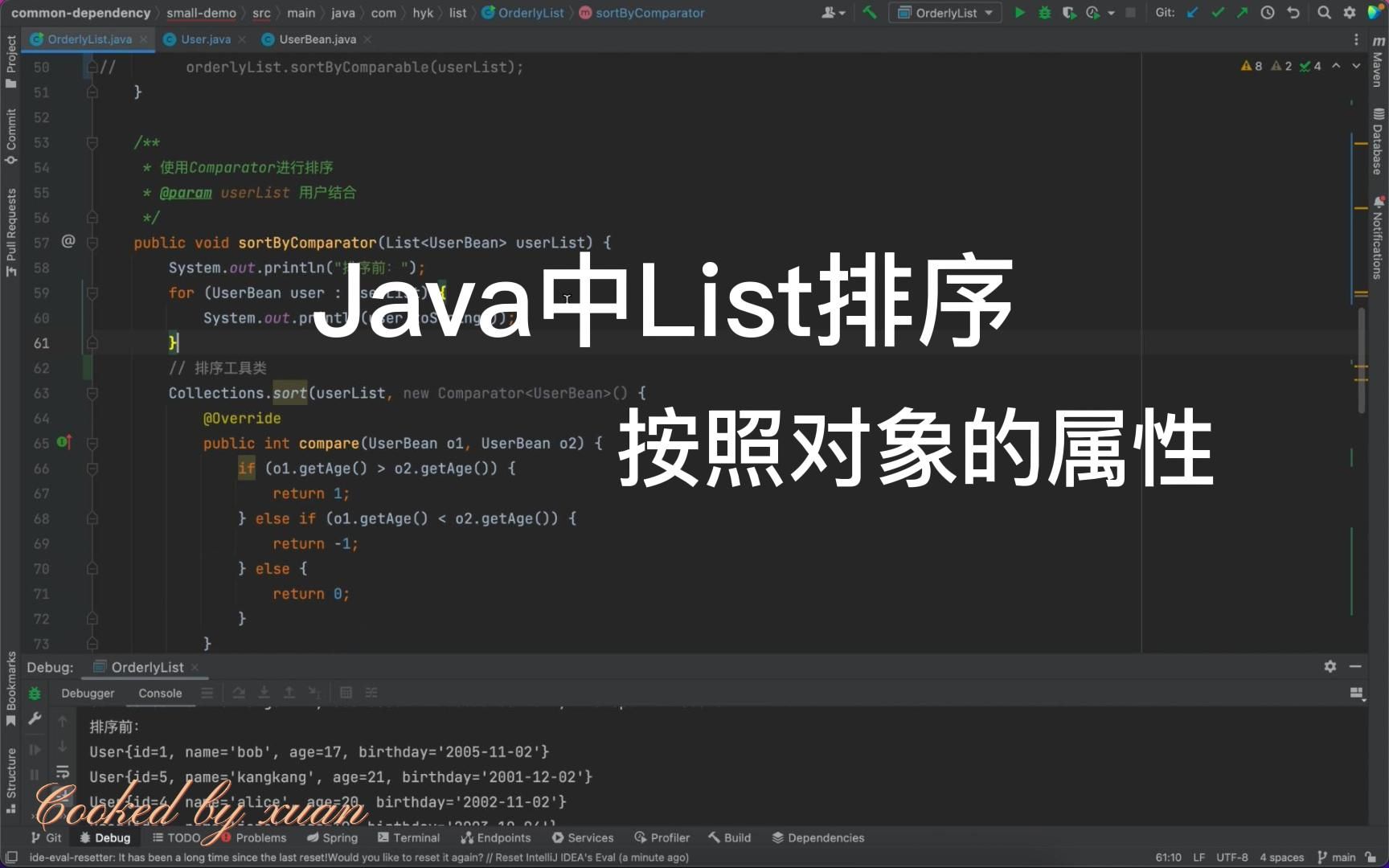The image size is (1389, 868).
Task: Open the Terminal tool window
Action: point(408,837)
